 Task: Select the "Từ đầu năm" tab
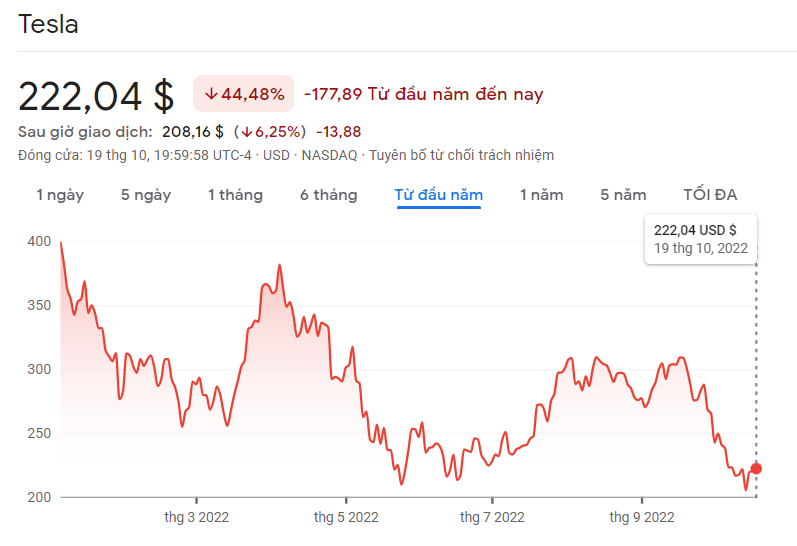(439, 195)
